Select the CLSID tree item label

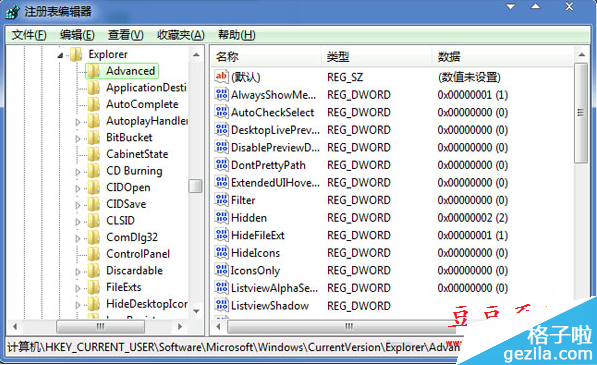pyautogui.click(x=120, y=220)
